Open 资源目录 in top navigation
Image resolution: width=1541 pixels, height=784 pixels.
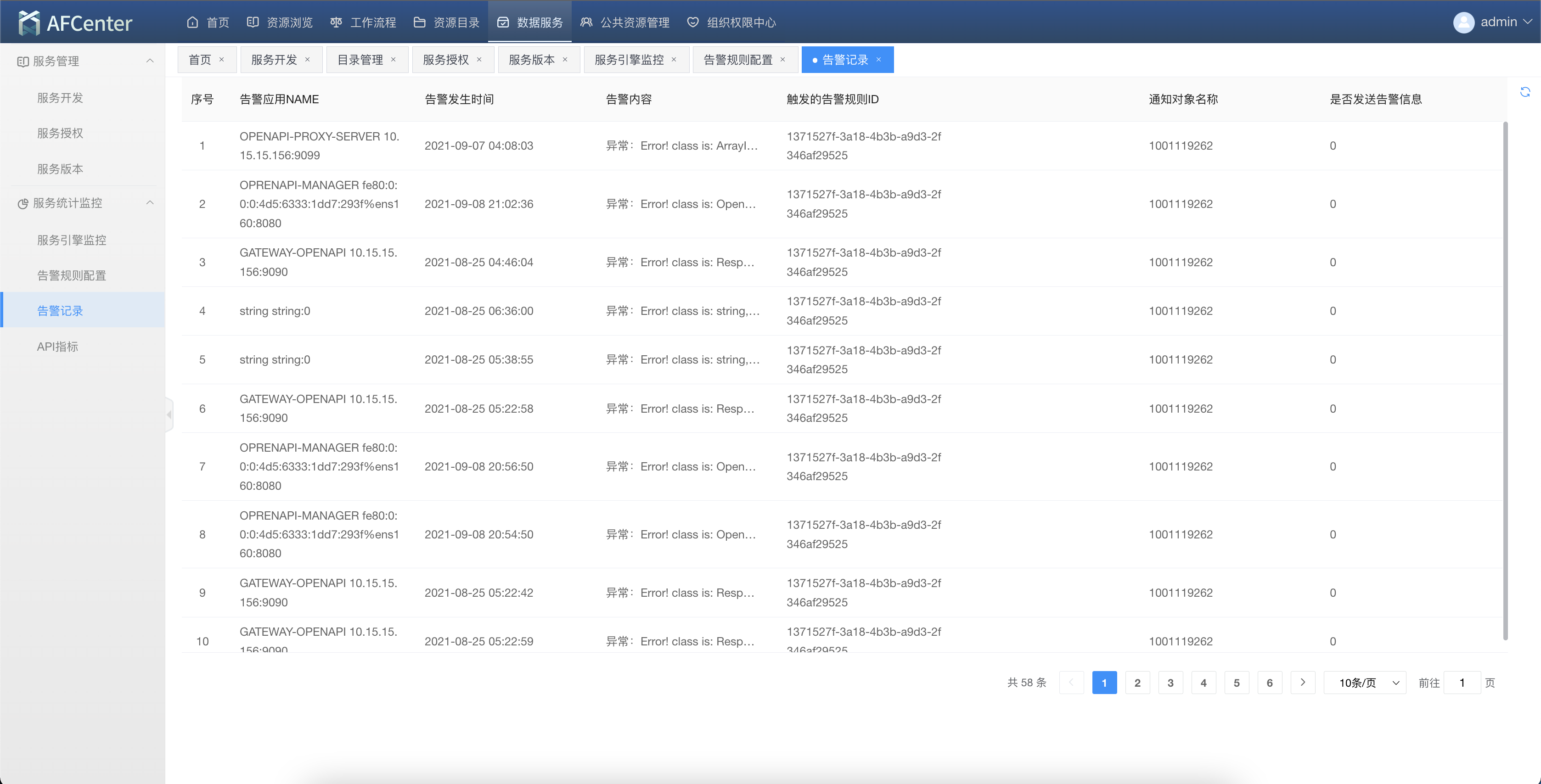[446, 22]
